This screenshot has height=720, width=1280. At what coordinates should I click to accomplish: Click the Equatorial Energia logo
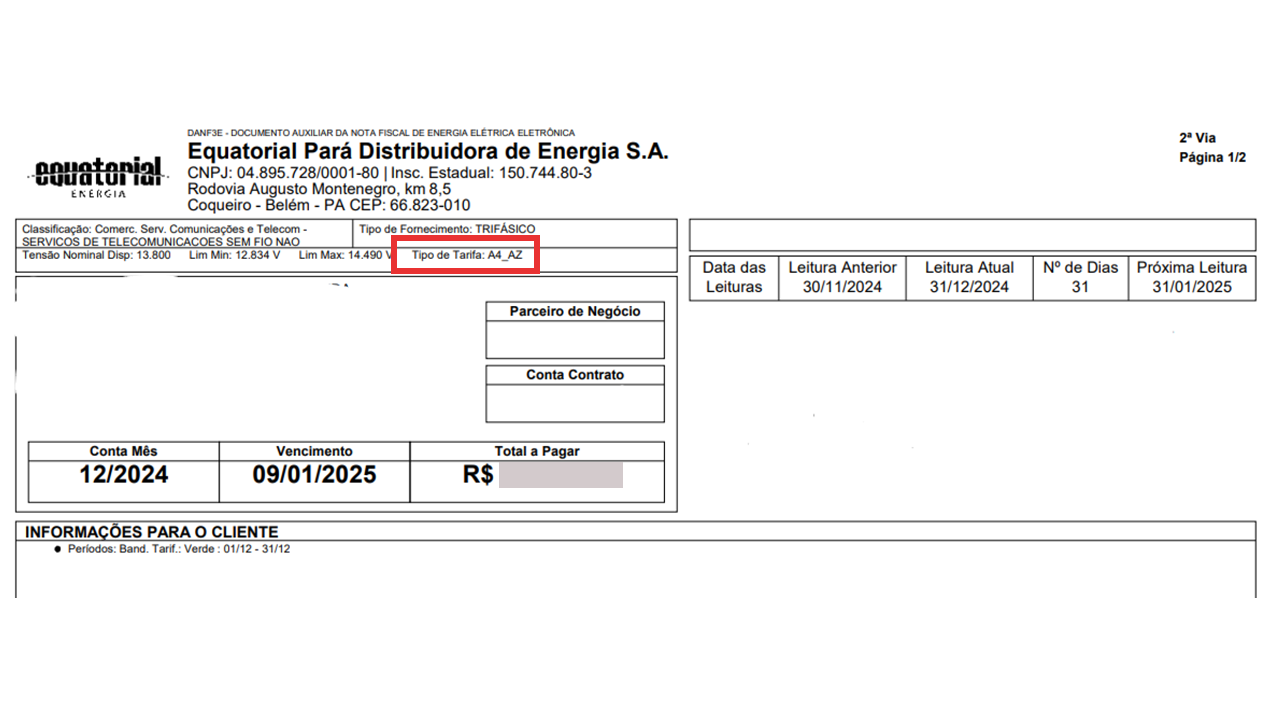pyautogui.click(x=96, y=176)
